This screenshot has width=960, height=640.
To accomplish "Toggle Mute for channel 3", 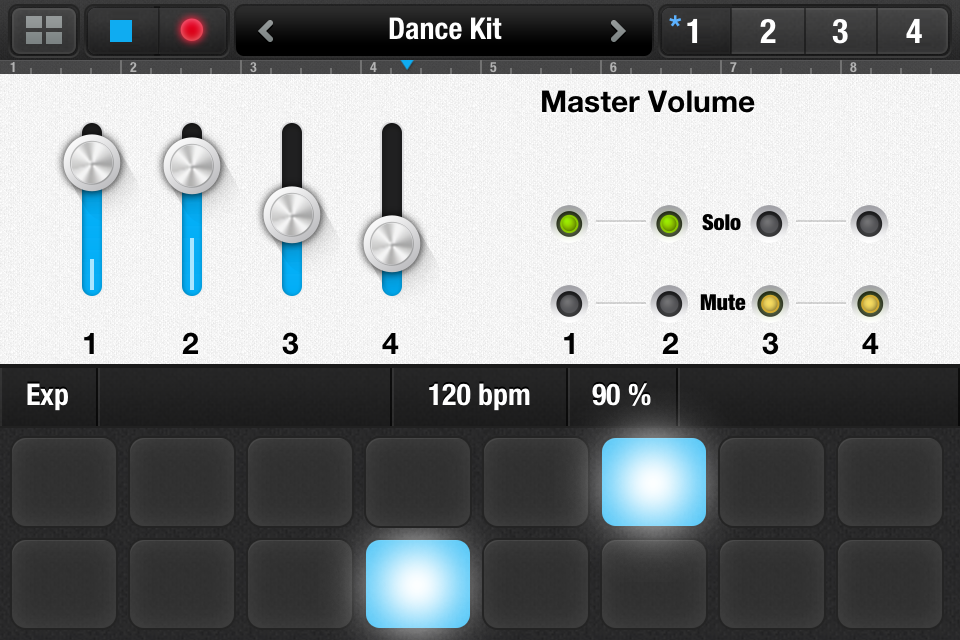I will click(770, 303).
